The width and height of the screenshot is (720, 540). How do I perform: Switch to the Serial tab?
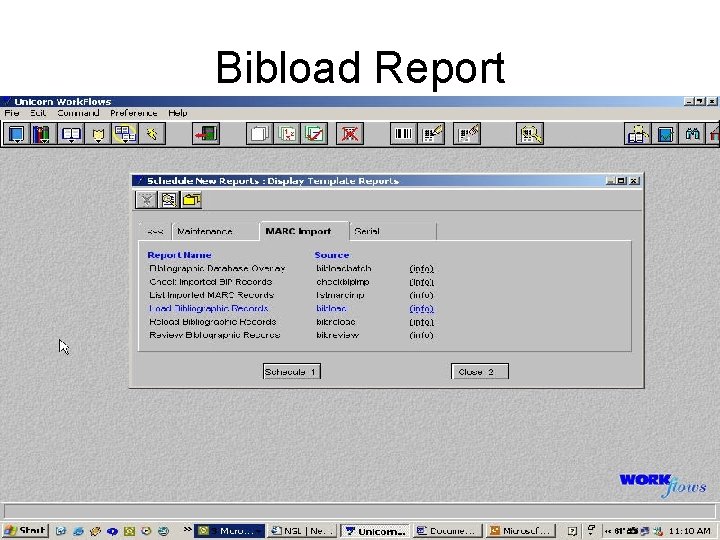point(393,231)
